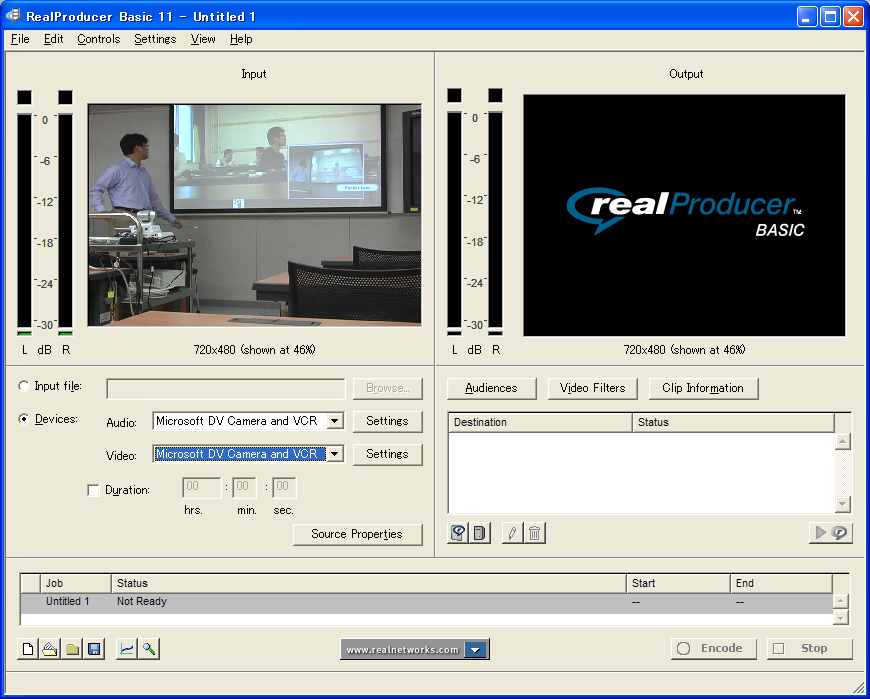Screen dimensions: 870x699
Task: Click the Duration minutes field
Action: [x=244, y=487]
